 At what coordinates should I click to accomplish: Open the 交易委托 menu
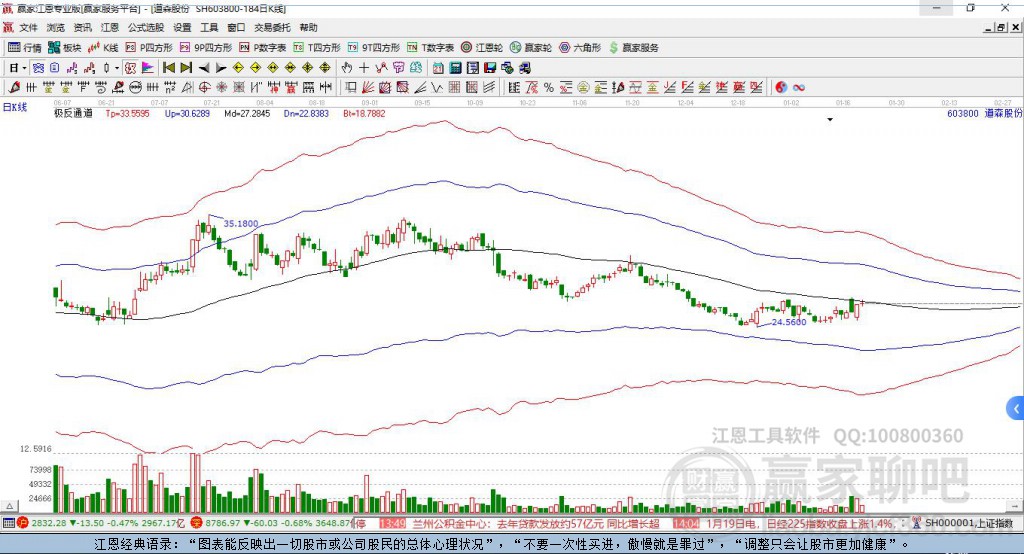coord(272,27)
